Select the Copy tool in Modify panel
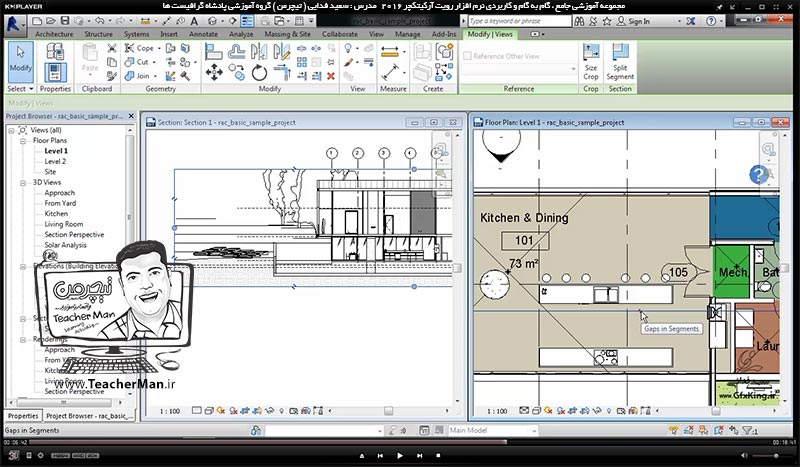The height and width of the screenshot is (467, 800). pos(236,72)
